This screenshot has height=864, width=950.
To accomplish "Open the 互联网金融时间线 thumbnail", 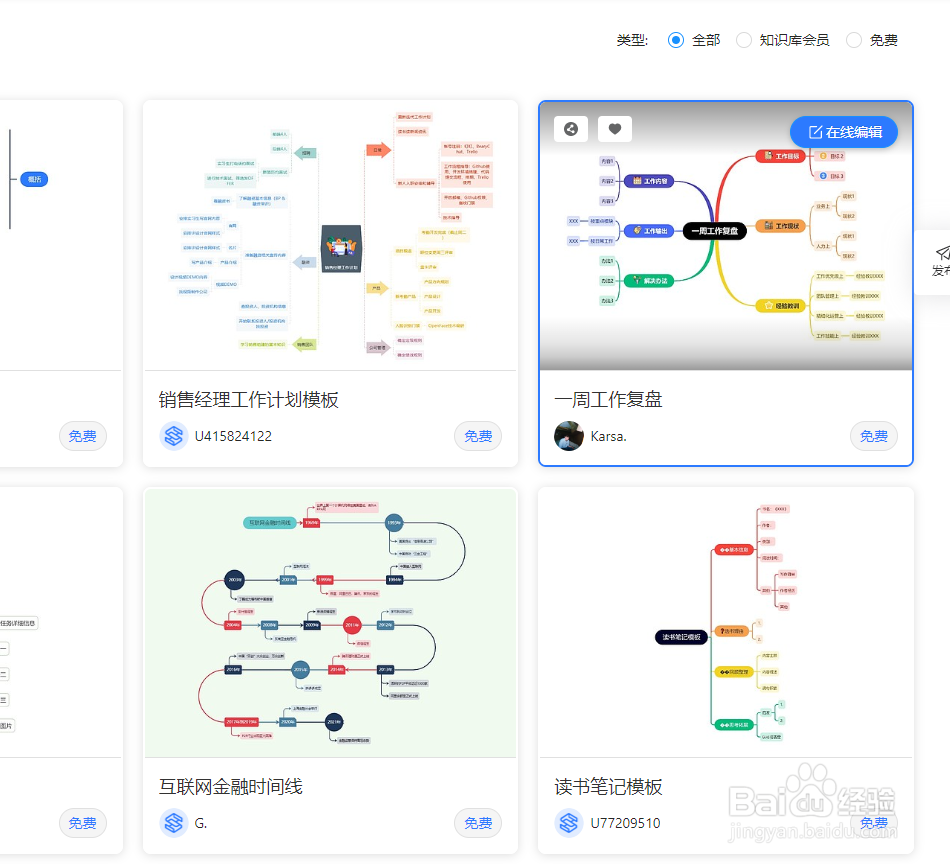I will pos(330,623).
